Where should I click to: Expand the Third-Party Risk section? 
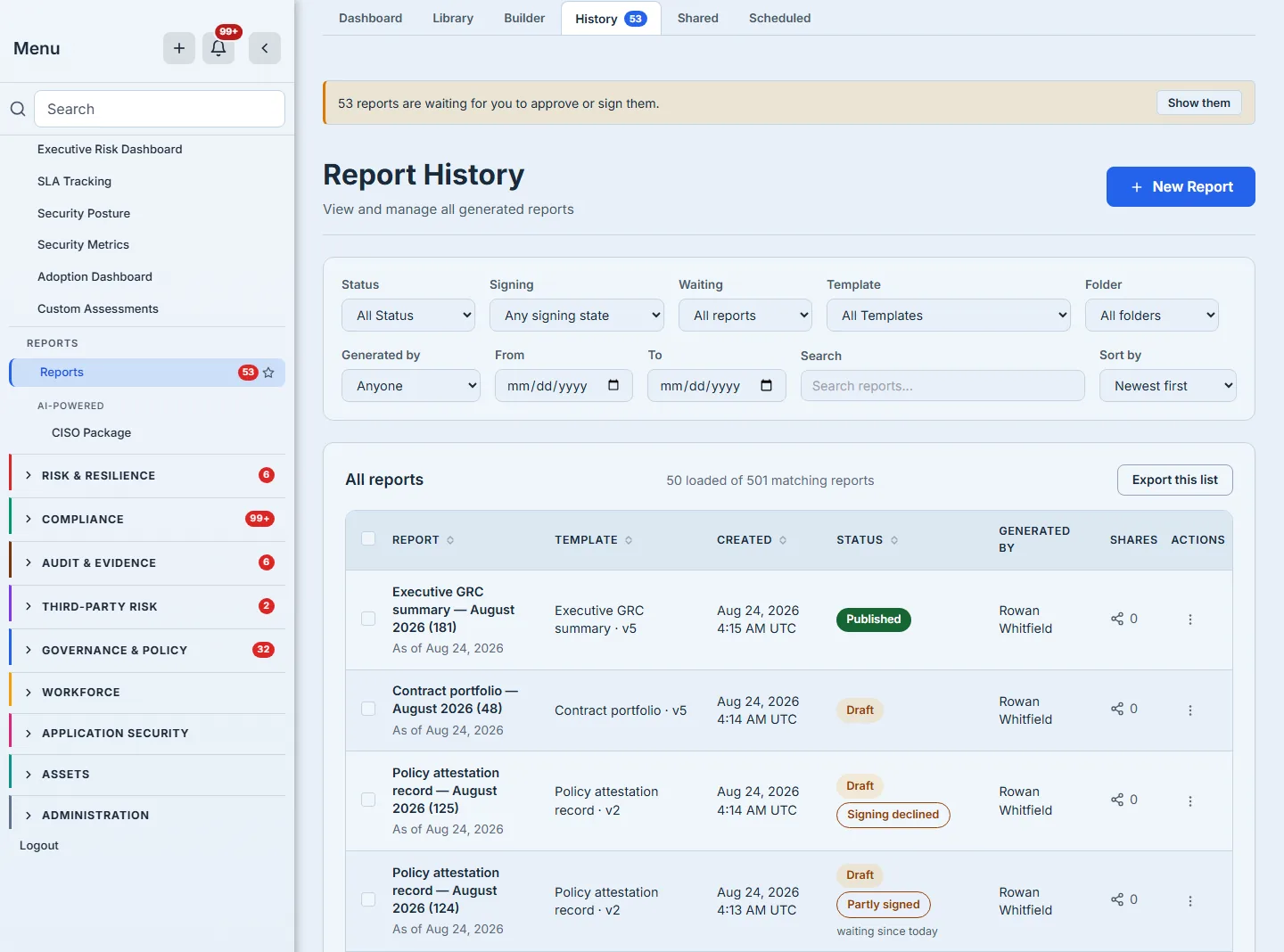(147, 607)
